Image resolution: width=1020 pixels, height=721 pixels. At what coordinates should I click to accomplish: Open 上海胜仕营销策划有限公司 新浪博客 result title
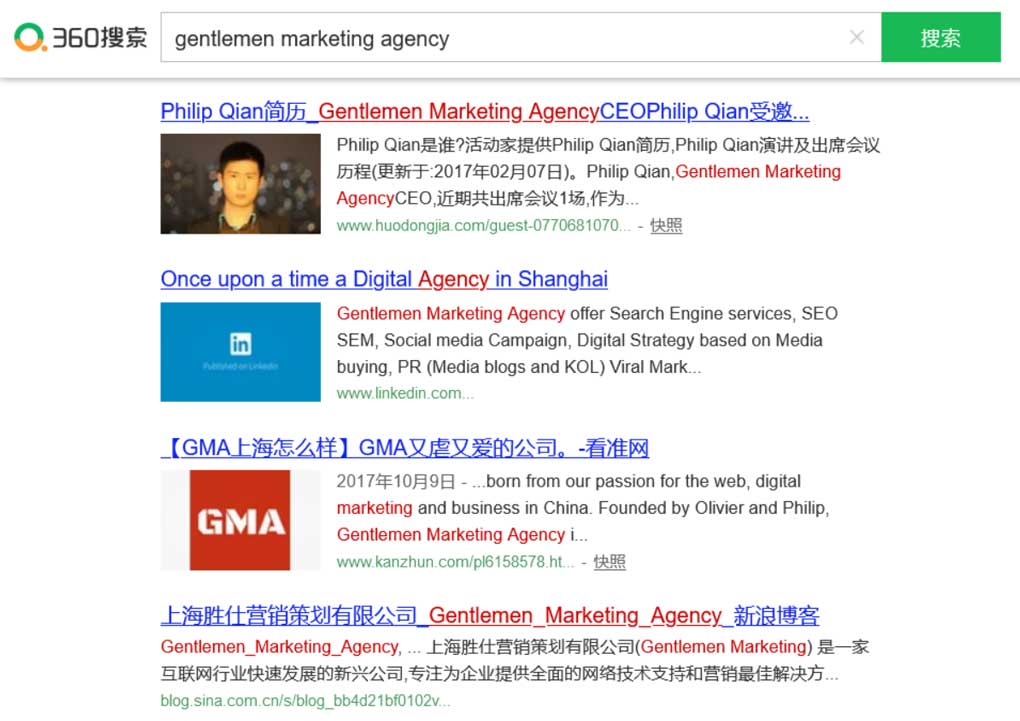click(490, 616)
